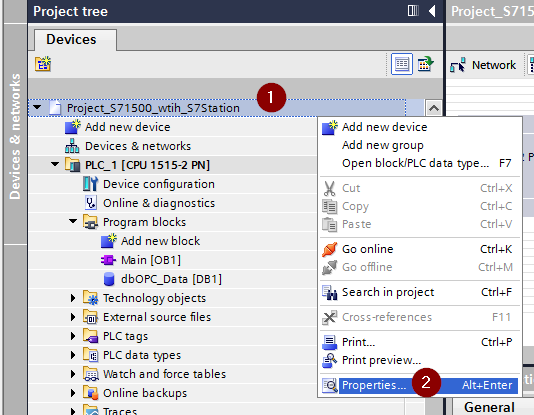
Task: Click the Device configuration wrench icon
Action: [x=91, y=184]
